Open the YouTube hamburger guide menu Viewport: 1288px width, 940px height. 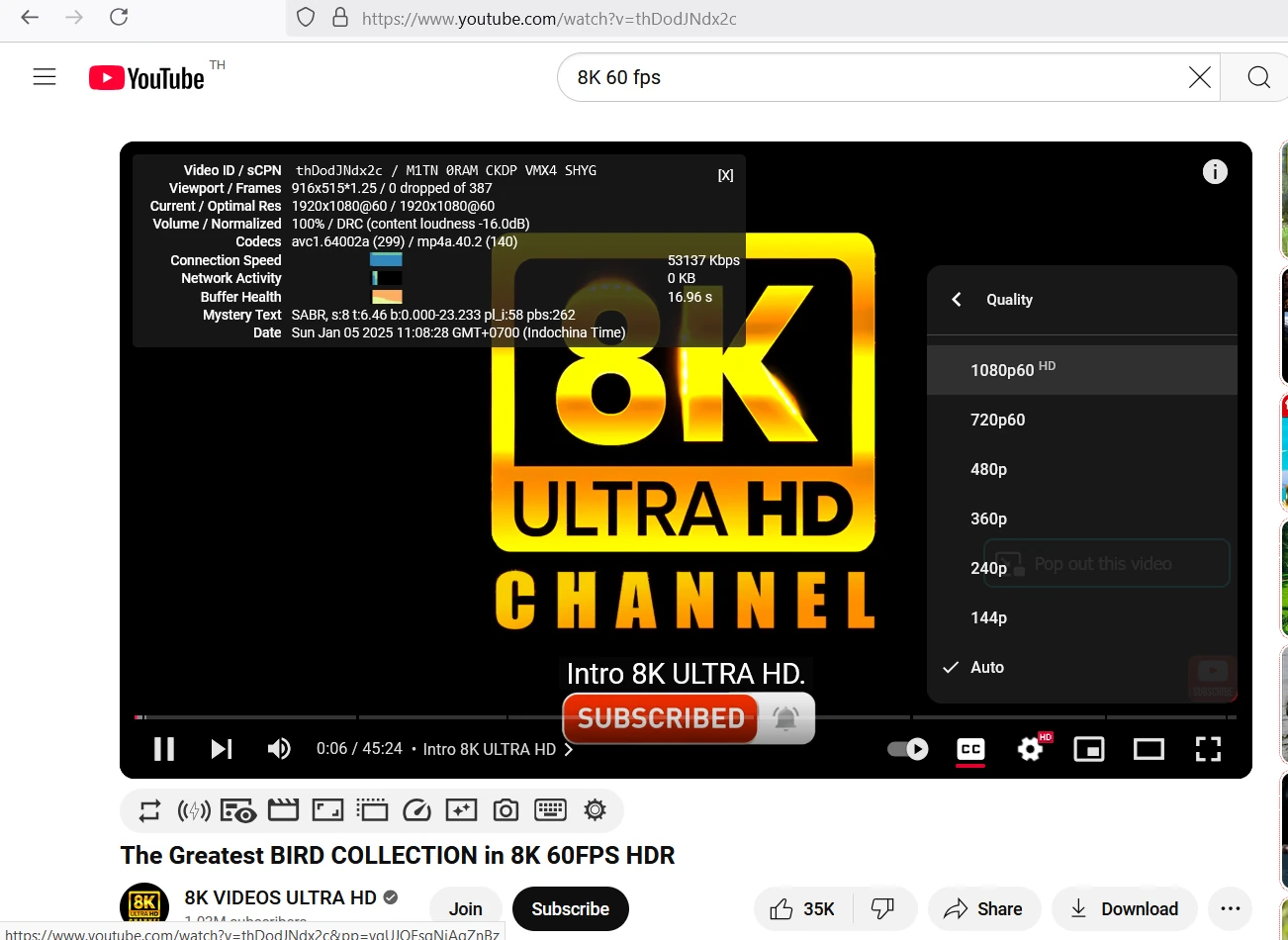[45, 76]
